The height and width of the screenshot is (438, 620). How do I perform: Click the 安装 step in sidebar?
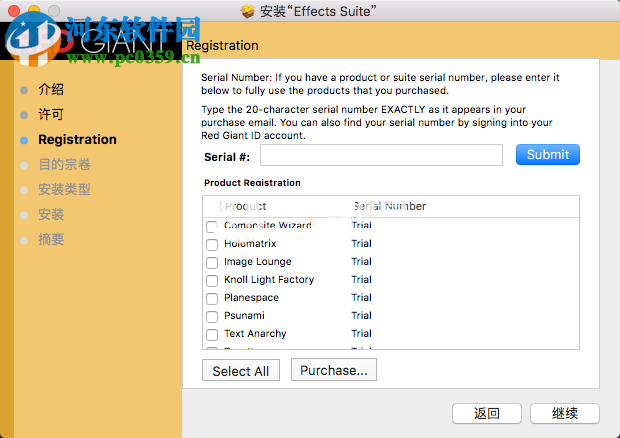pyautogui.click(x=51, y=215)
